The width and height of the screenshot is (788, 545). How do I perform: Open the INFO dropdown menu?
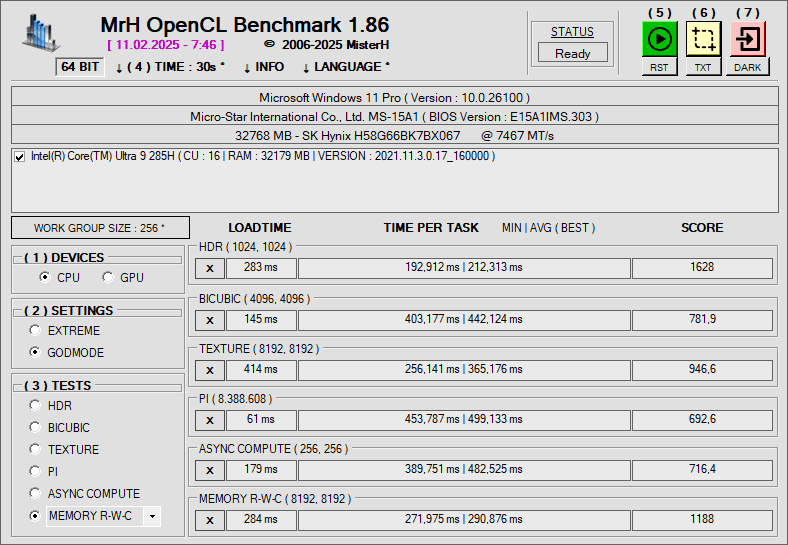pyautogui.click(x=264, y=67)
